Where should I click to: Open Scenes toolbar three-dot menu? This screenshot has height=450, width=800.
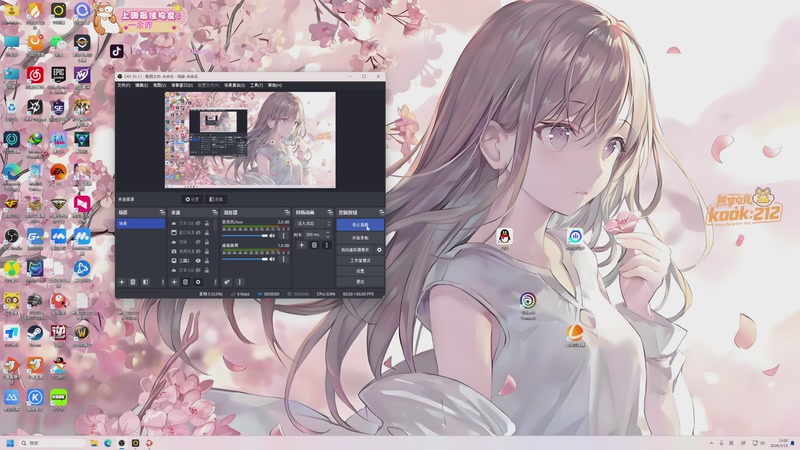coord(163,282)
